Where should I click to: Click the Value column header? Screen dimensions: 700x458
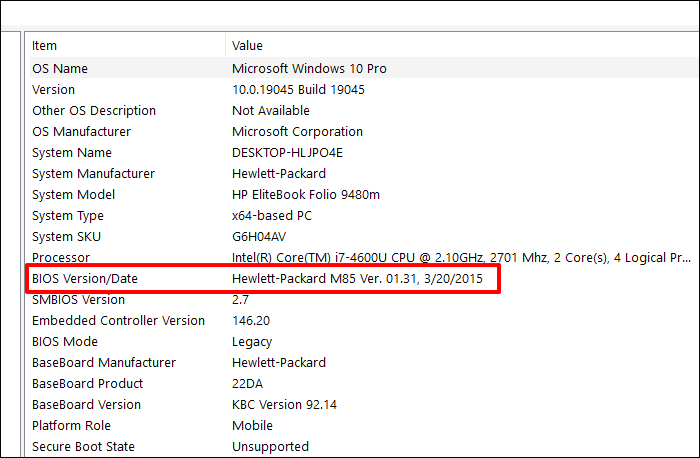click(247, 45)
